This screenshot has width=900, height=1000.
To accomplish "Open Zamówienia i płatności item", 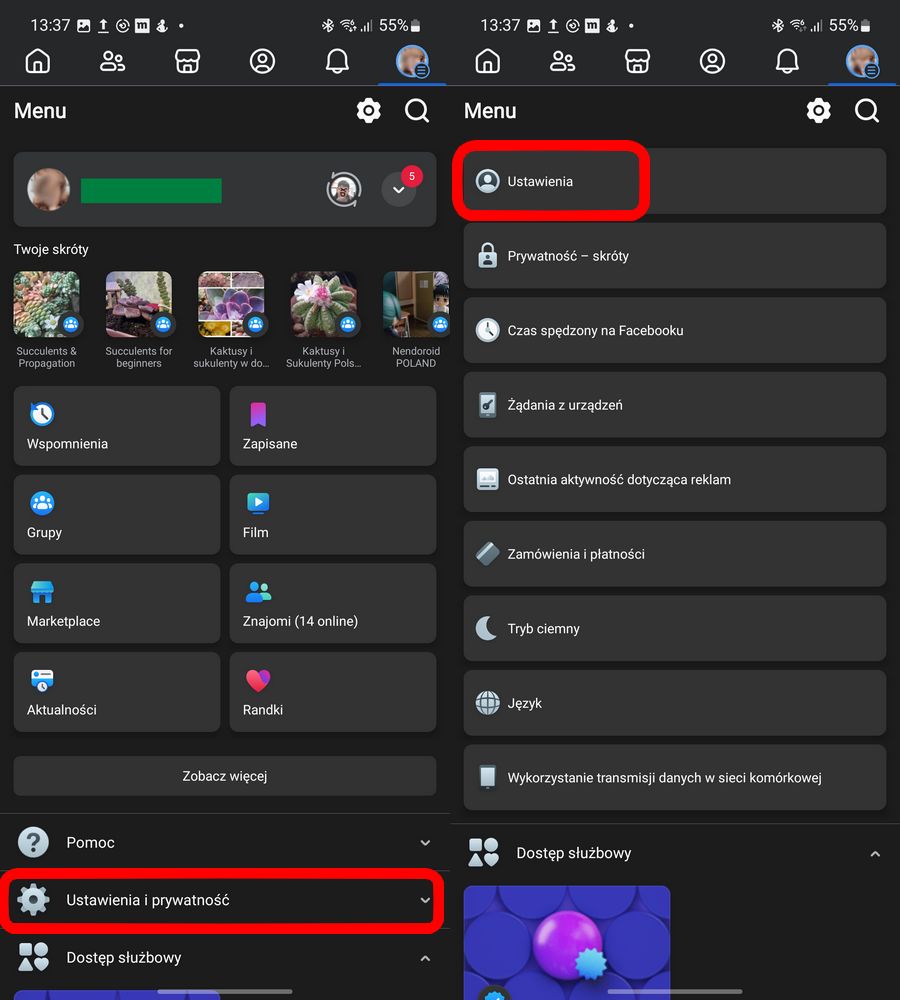I will (675, 554).
